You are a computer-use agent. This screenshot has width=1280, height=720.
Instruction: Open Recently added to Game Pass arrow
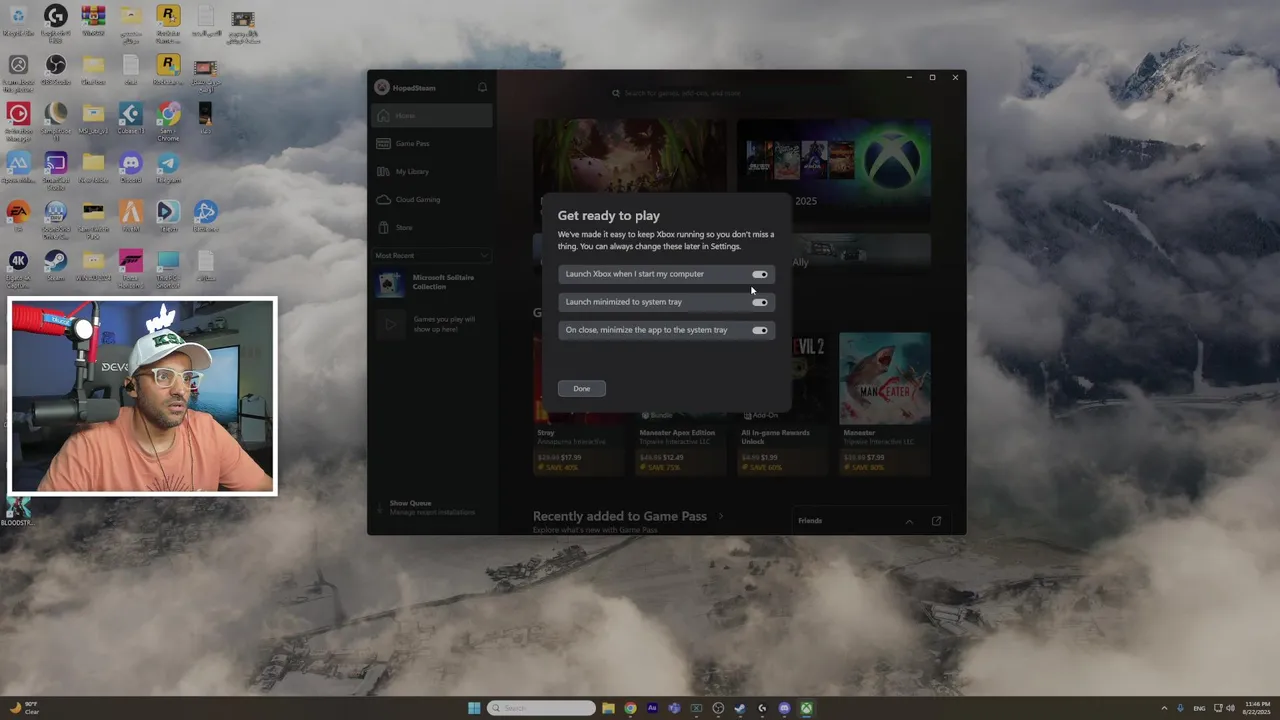[721, 516]
